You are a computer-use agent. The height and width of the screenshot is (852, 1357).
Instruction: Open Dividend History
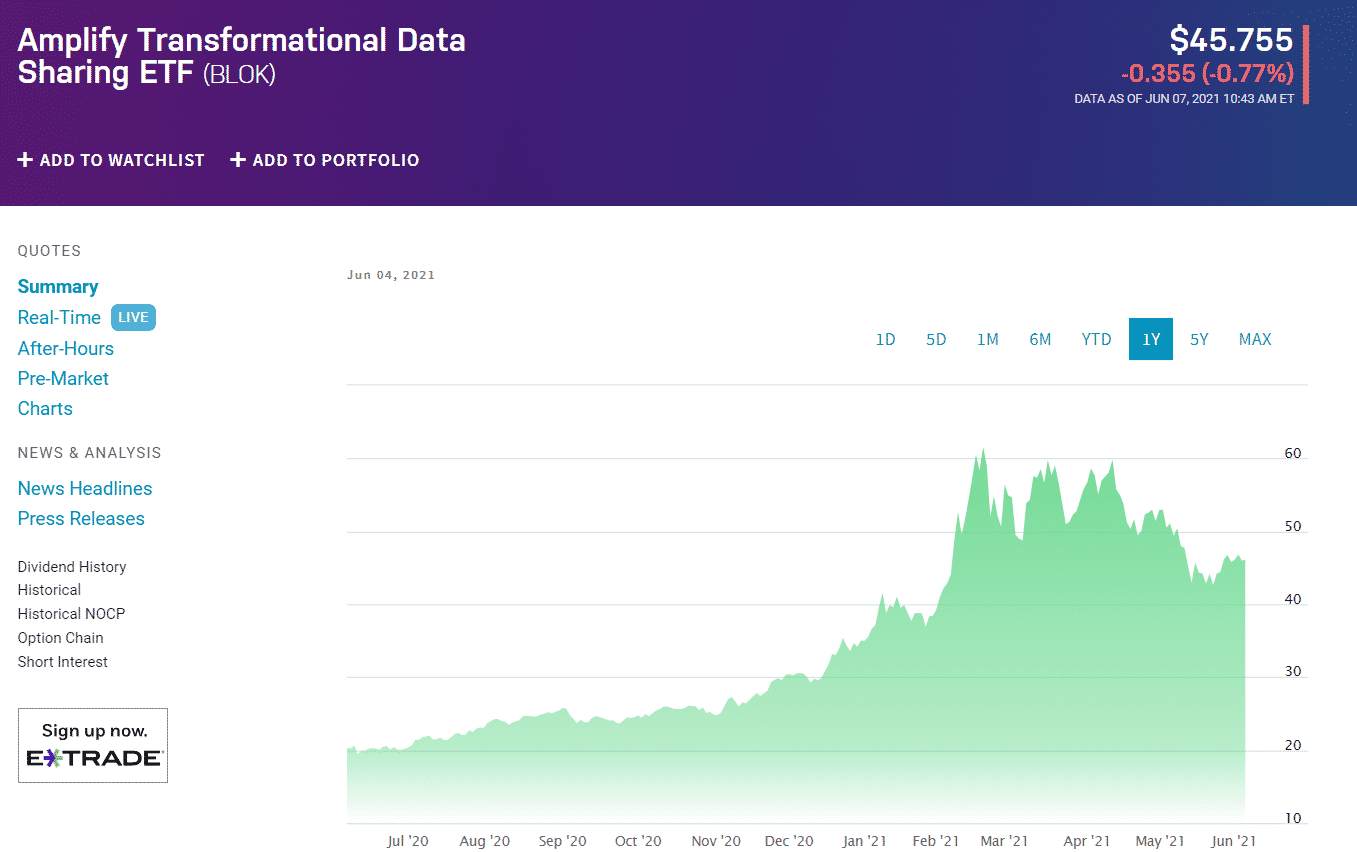72,567
